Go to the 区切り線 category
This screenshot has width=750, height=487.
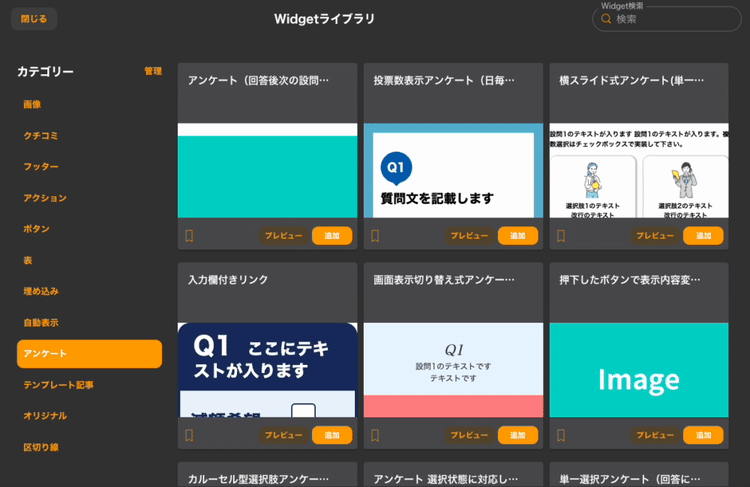click(x=41, y=447)
